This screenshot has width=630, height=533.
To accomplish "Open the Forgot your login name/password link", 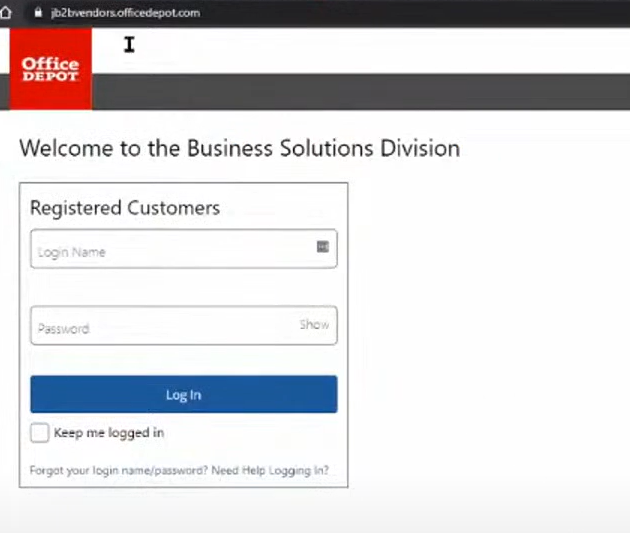I will (x=119, y=470).
